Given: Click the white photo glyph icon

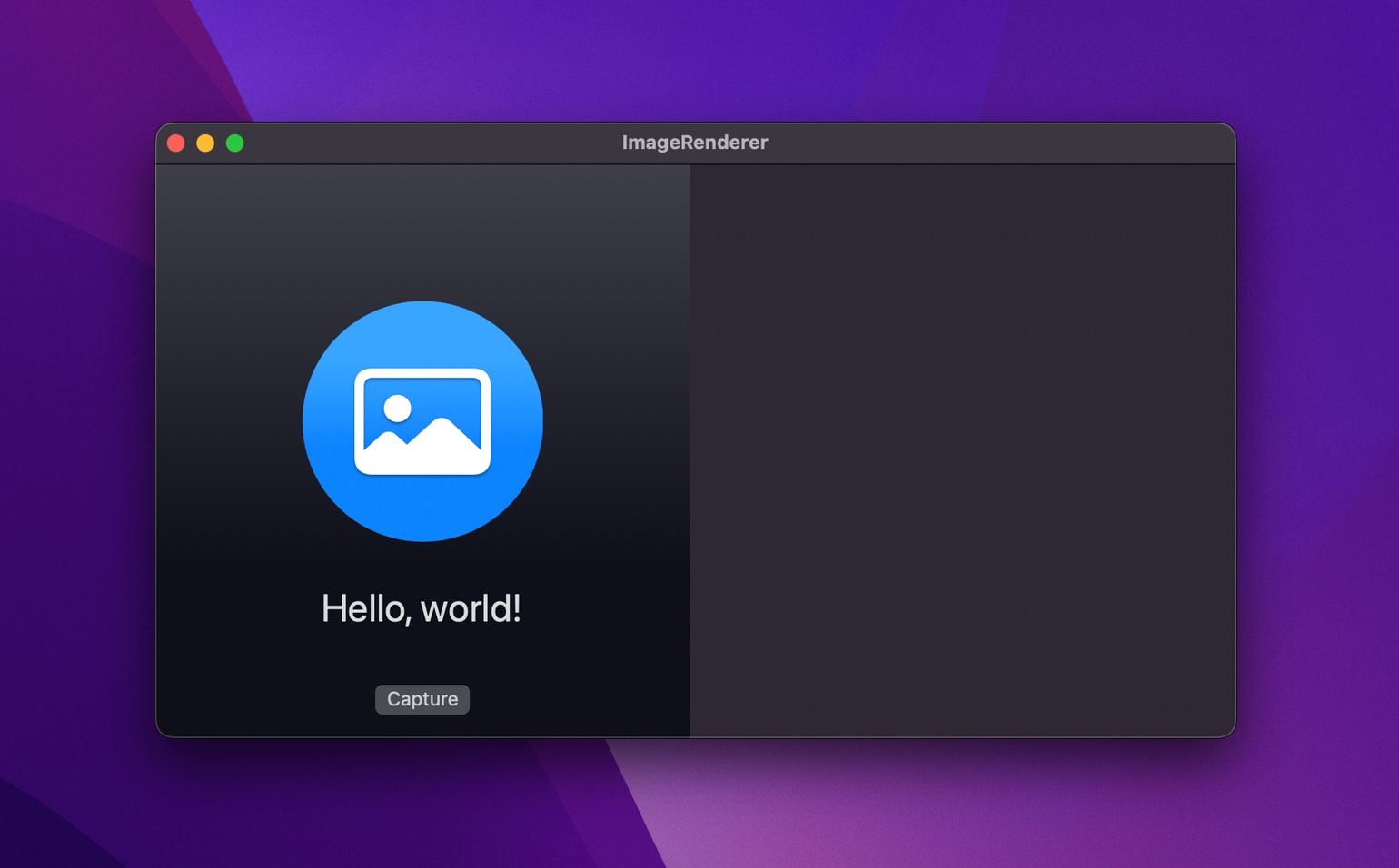Looking at the screenshot, I should [422, 421].
